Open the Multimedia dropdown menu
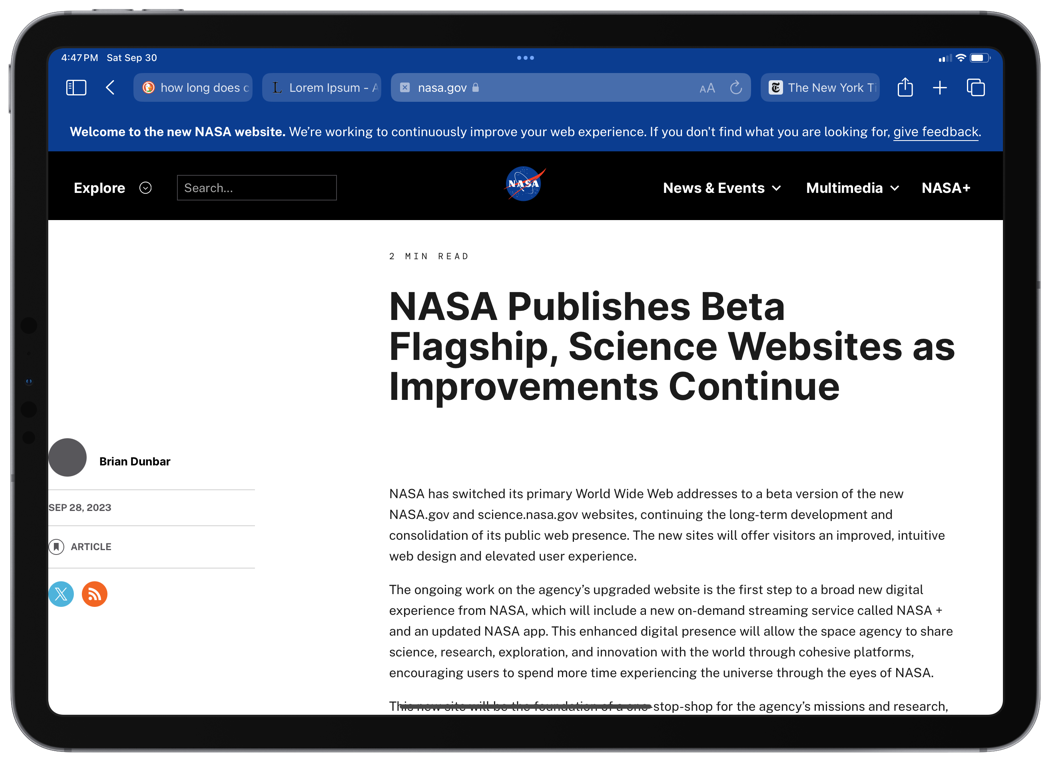 [x=852, y=188]
